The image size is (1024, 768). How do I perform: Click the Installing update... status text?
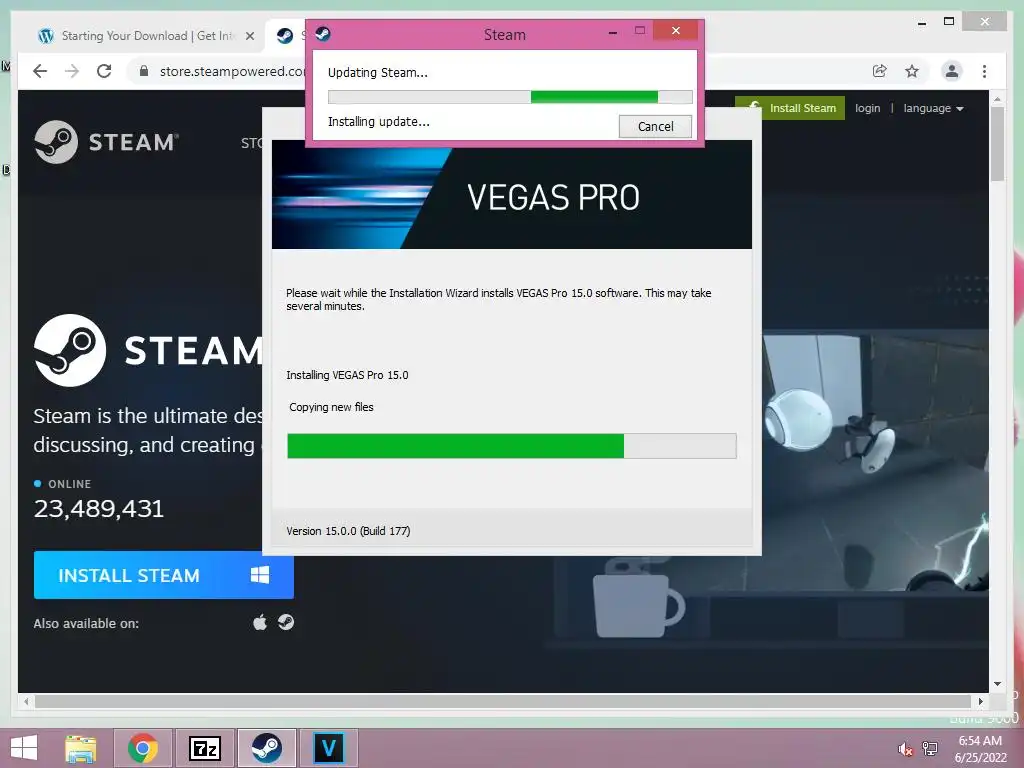tap(379, 121)
